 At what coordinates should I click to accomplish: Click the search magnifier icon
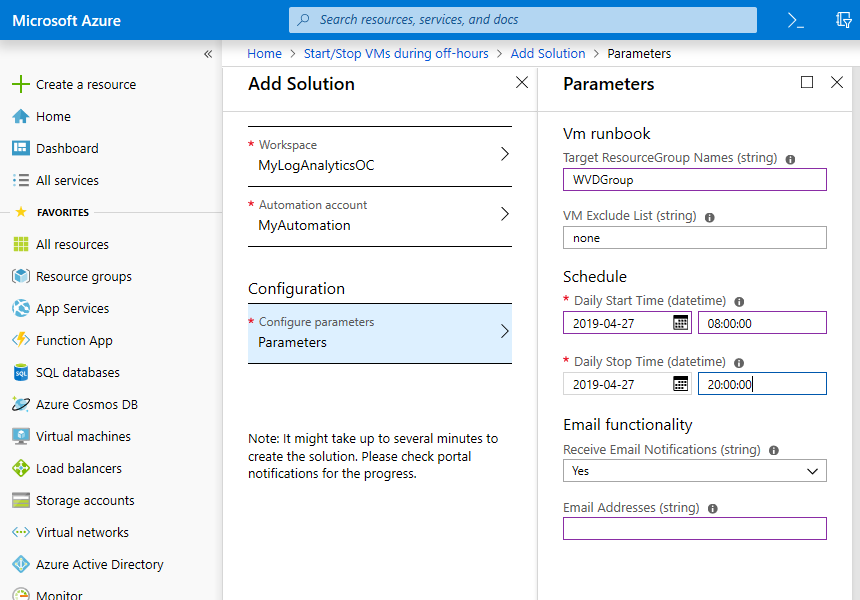click(303, 20)
